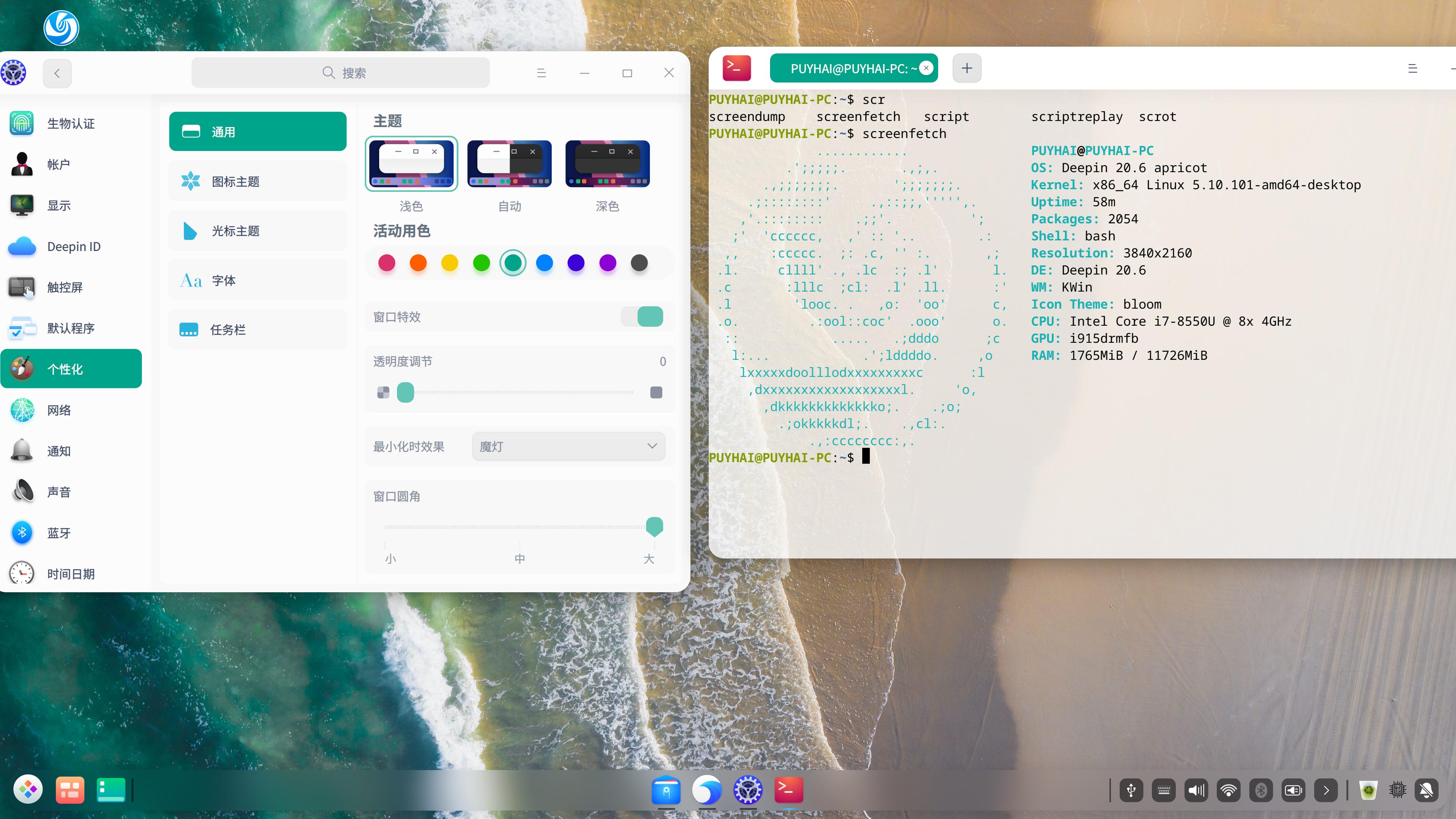Open a new terminal tab with the plus button
The image size is (1456, 819).
[966, 68]
